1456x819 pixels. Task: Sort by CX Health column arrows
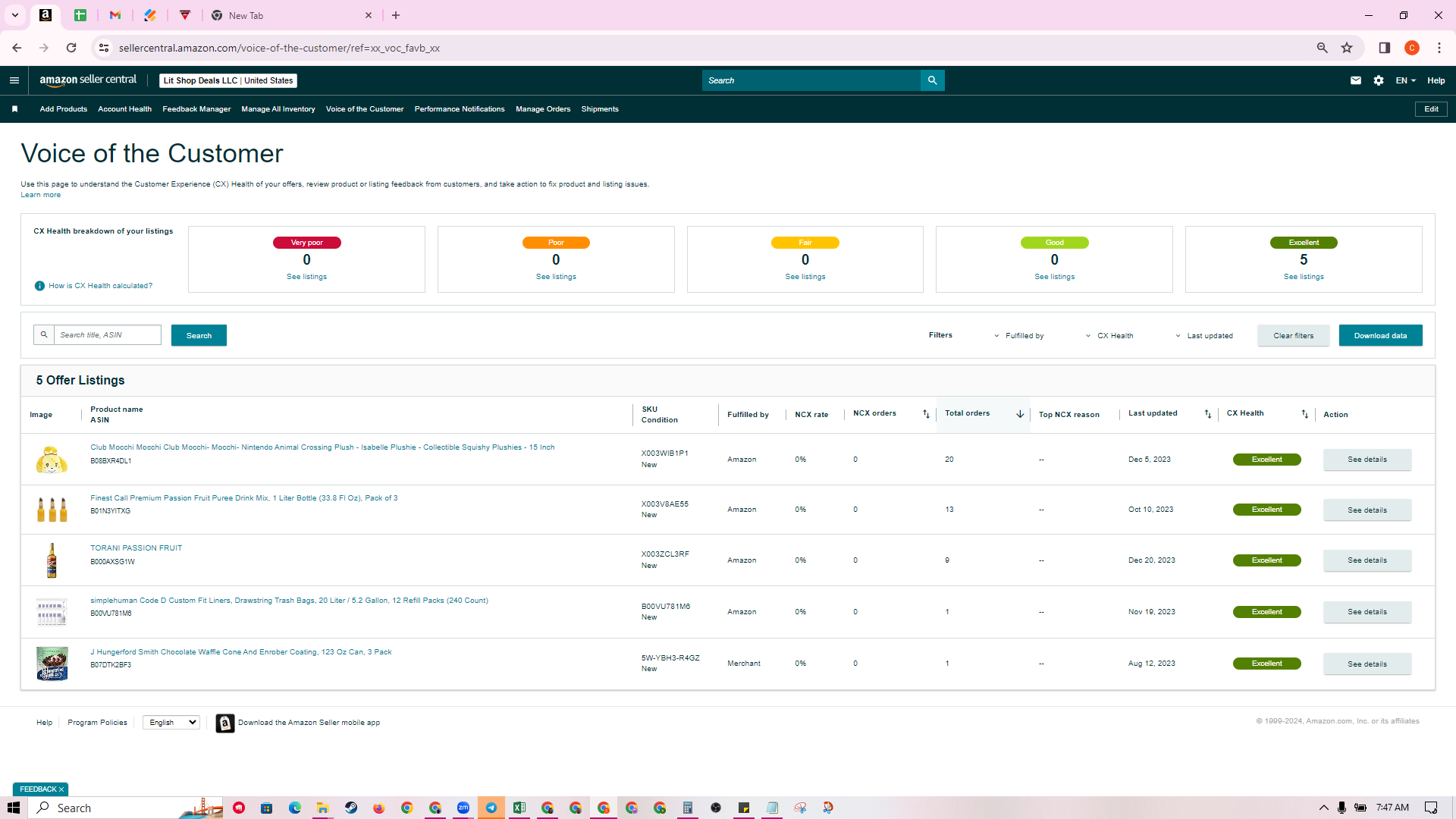1304,414
